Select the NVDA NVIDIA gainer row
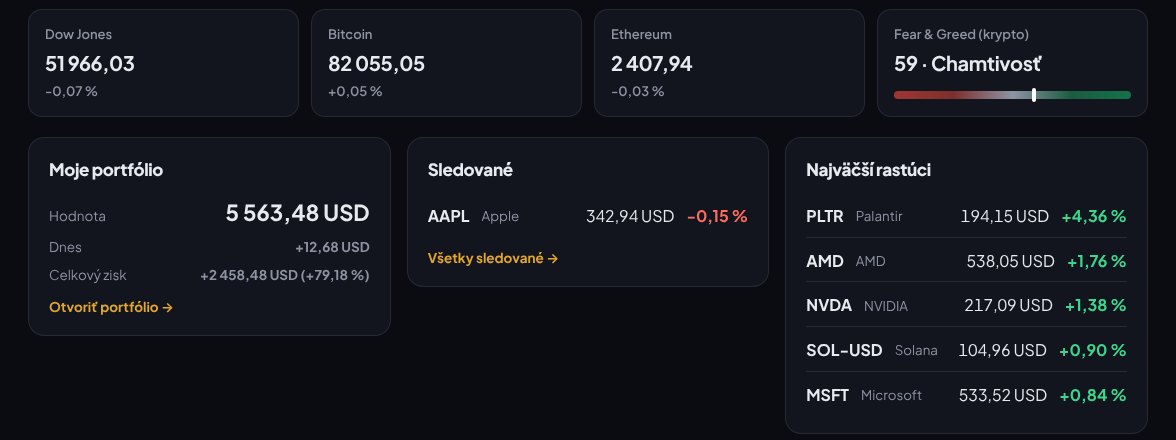The height and width of the screenshot is (440, 1176). click(966, 305)
